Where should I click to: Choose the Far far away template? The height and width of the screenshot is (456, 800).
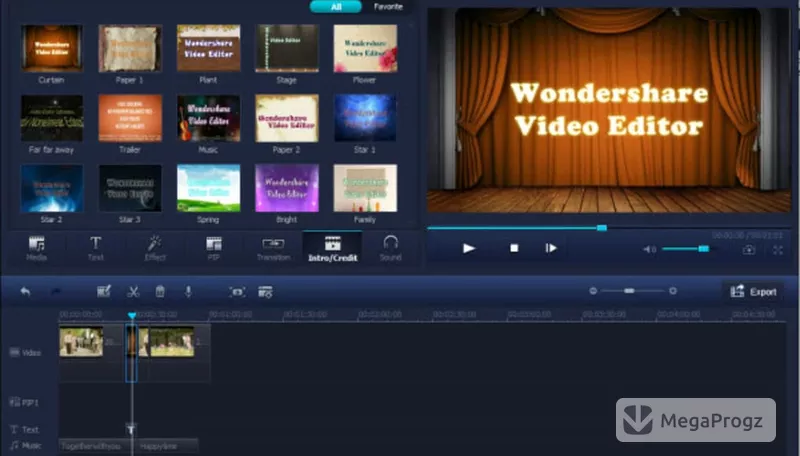pyautogui.click(x=52, y=118)
